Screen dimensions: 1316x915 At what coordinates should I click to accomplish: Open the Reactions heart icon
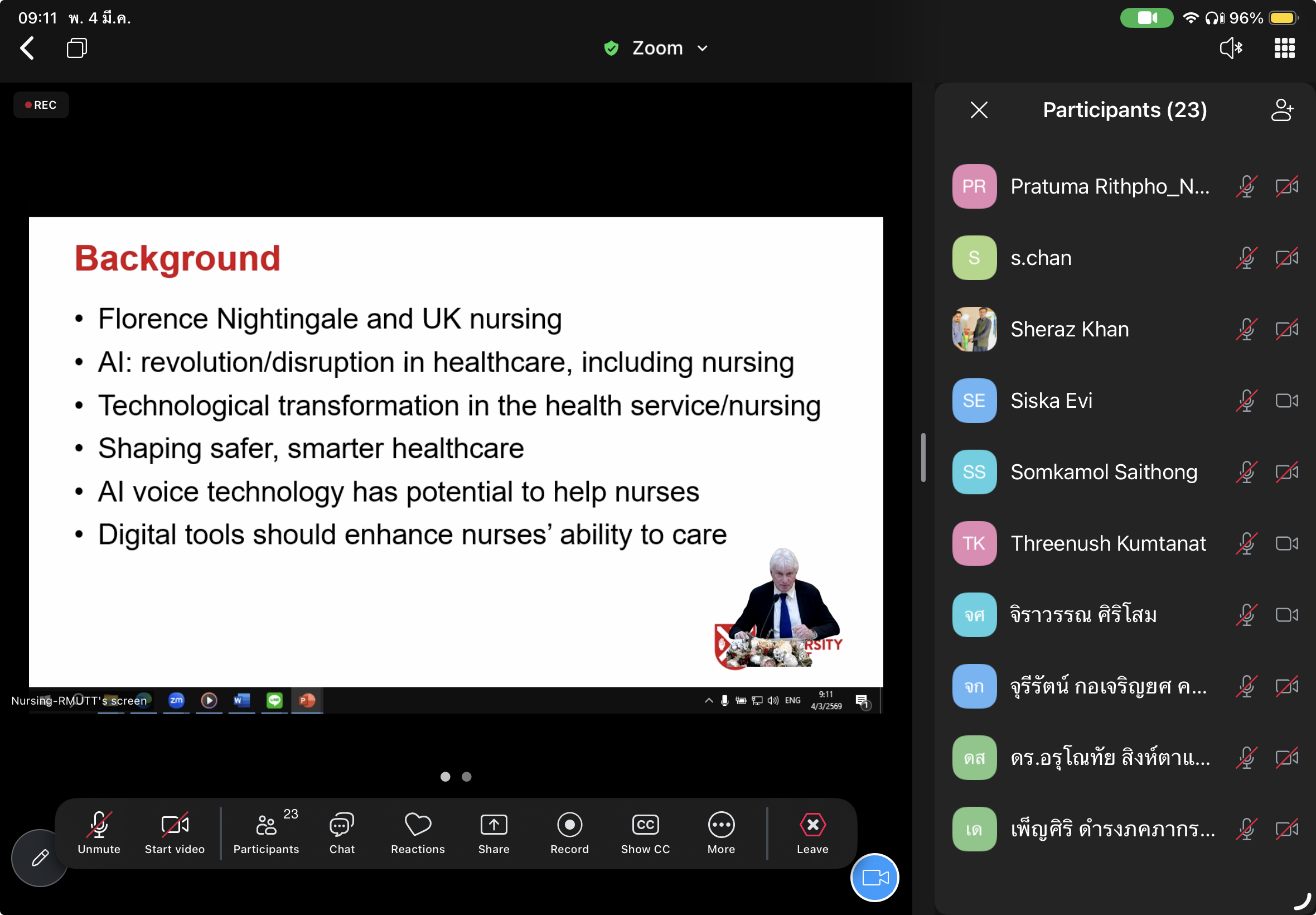coord(418,832)
